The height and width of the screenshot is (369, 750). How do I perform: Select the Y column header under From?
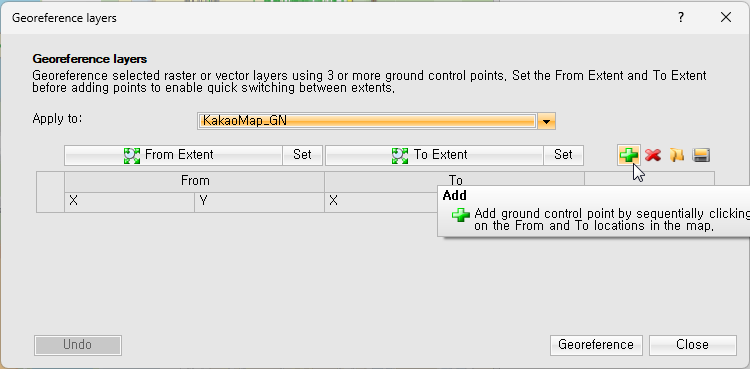(x=259, y=201)
